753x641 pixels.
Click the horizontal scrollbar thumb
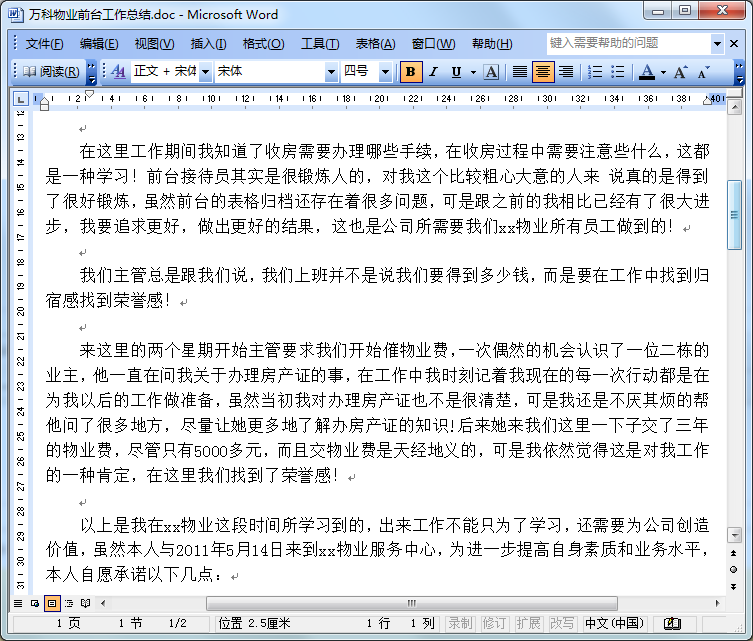[x=412, y=603]
